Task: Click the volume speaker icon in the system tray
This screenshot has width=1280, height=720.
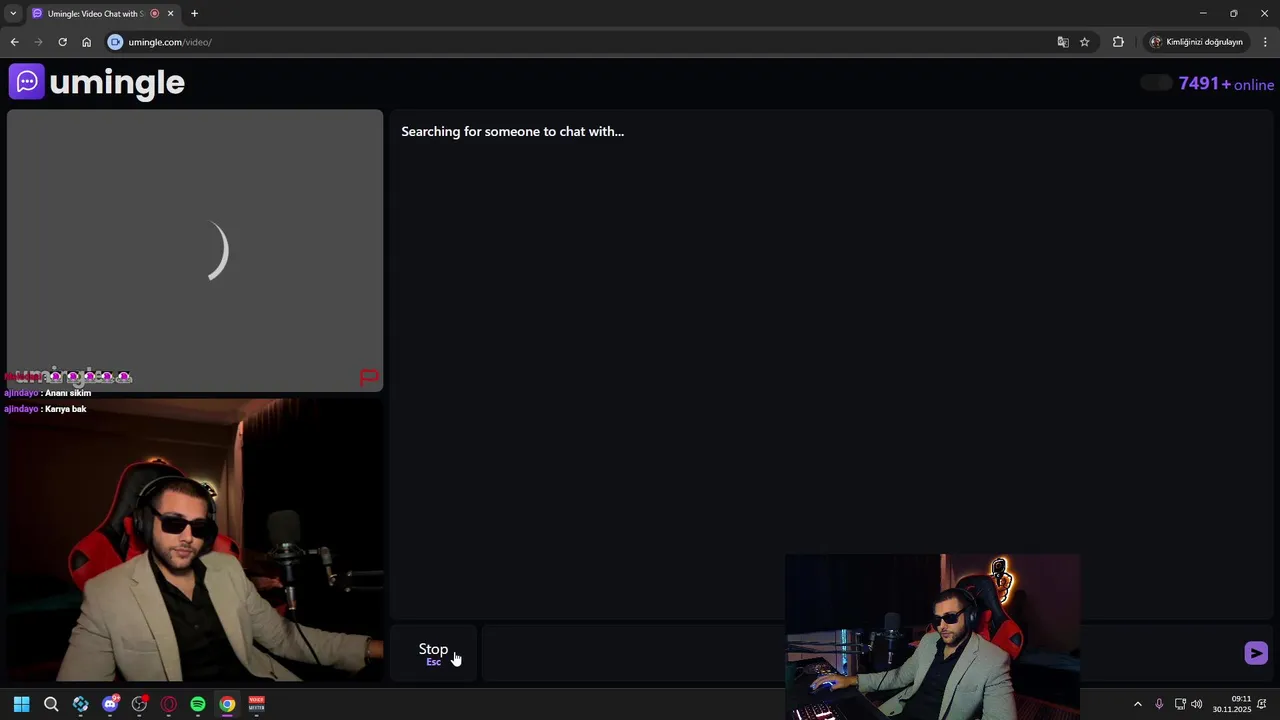Action: click(1196, 704)
